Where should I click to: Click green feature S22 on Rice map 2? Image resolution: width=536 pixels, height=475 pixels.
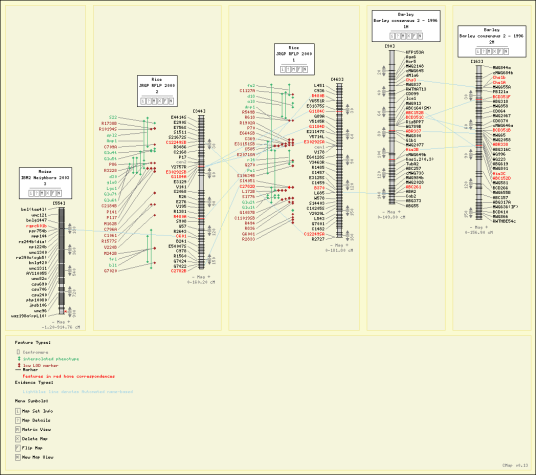(113, 117)
